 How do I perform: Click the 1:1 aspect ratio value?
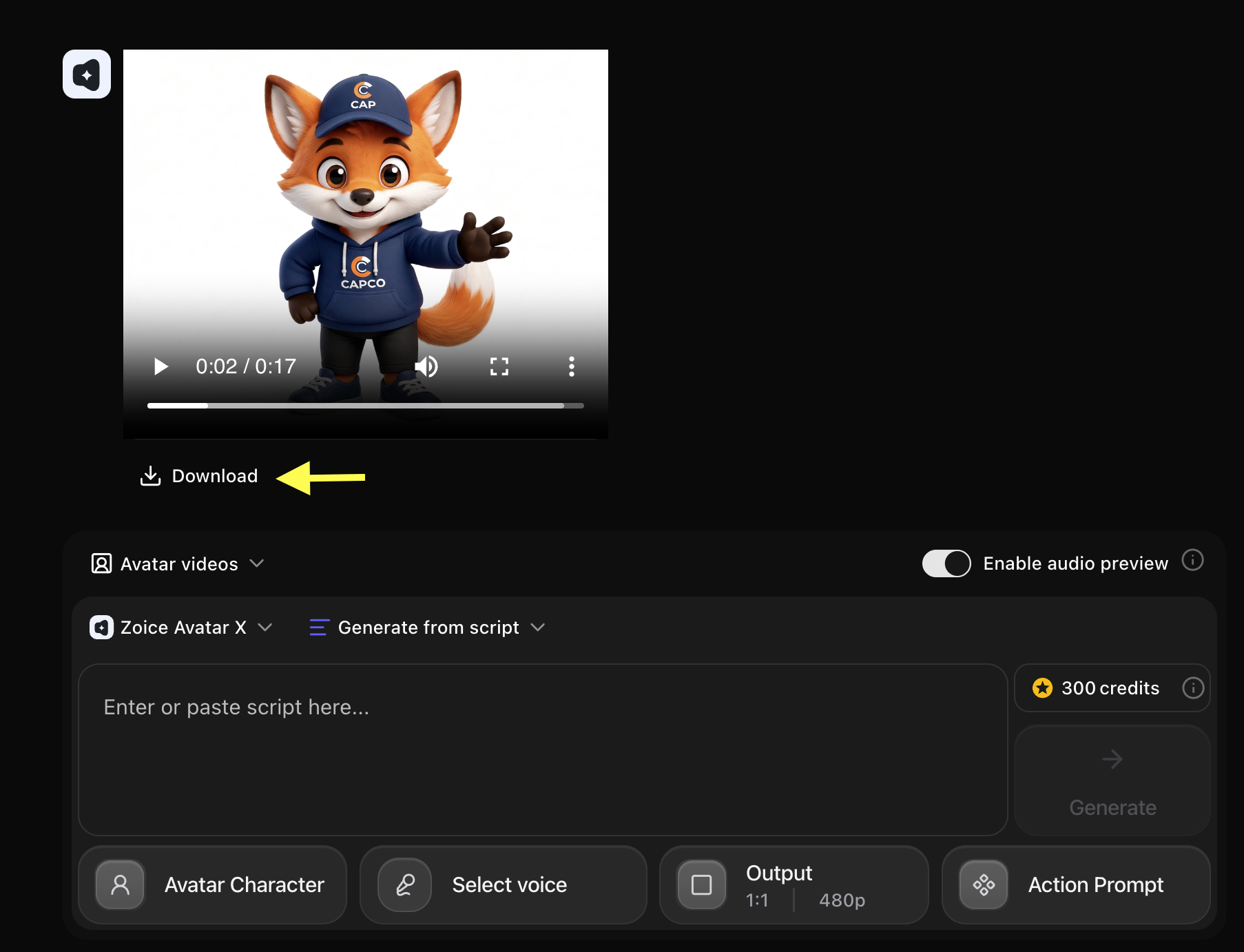pos(757,900)
